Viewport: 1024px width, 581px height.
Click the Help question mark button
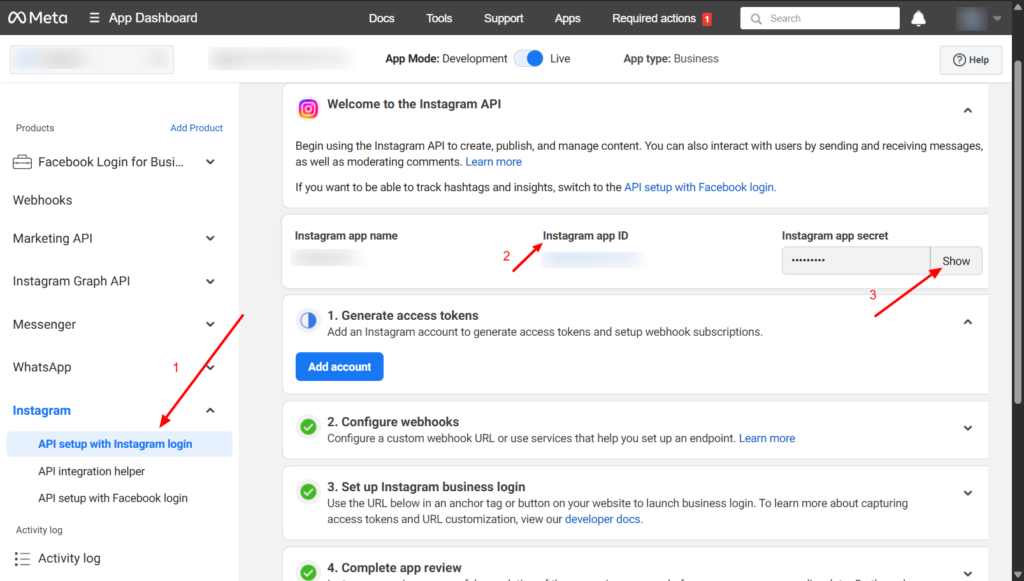(970, 59)
